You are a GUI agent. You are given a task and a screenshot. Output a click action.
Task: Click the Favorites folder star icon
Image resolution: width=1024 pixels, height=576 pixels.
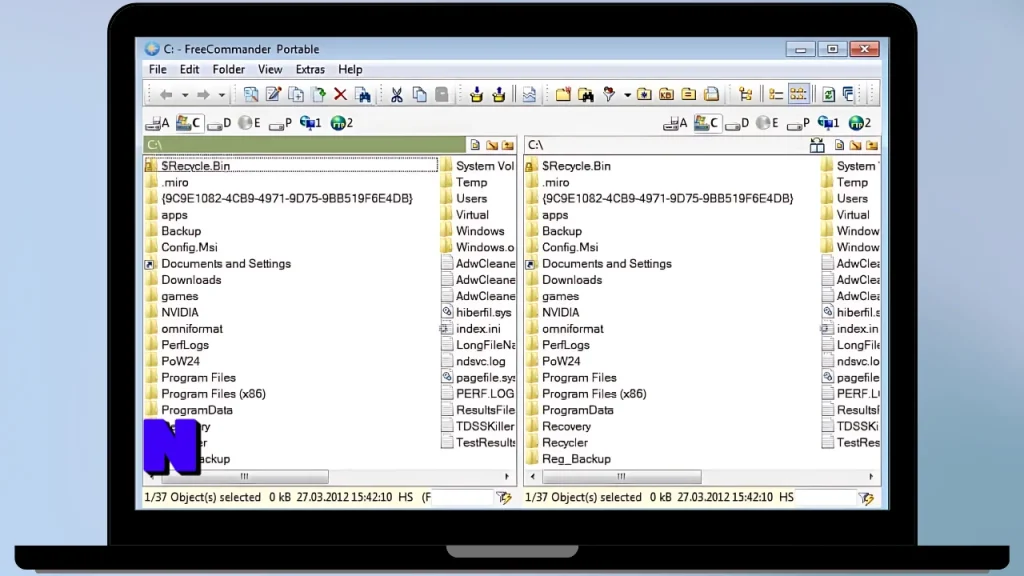pos(644,95)
